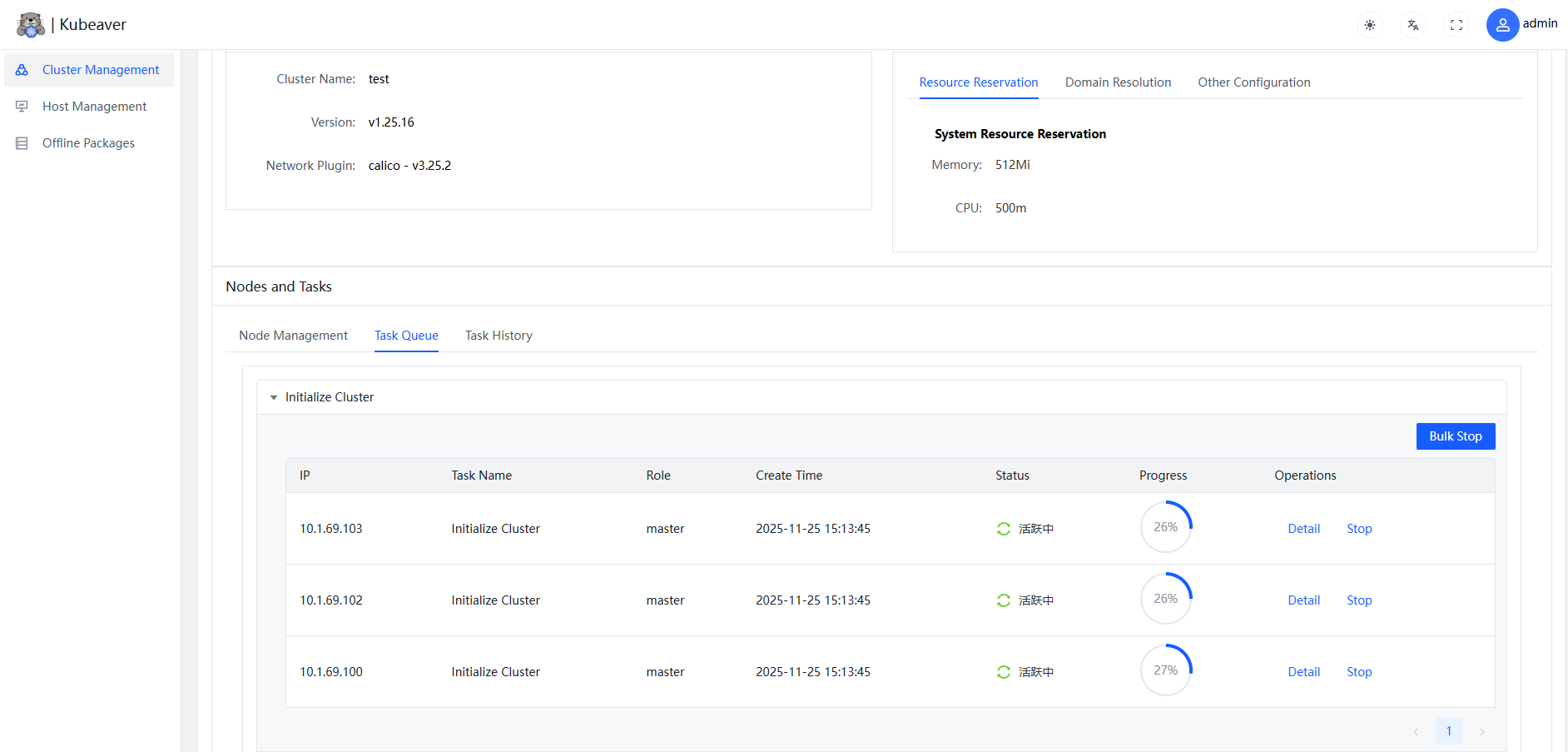Click the Host Management sidebar icon
The image size is (1568, 752).
coord(22,107)
